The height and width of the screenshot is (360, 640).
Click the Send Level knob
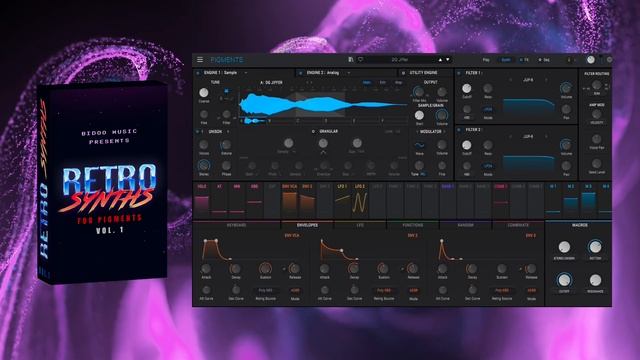point(596,164)
